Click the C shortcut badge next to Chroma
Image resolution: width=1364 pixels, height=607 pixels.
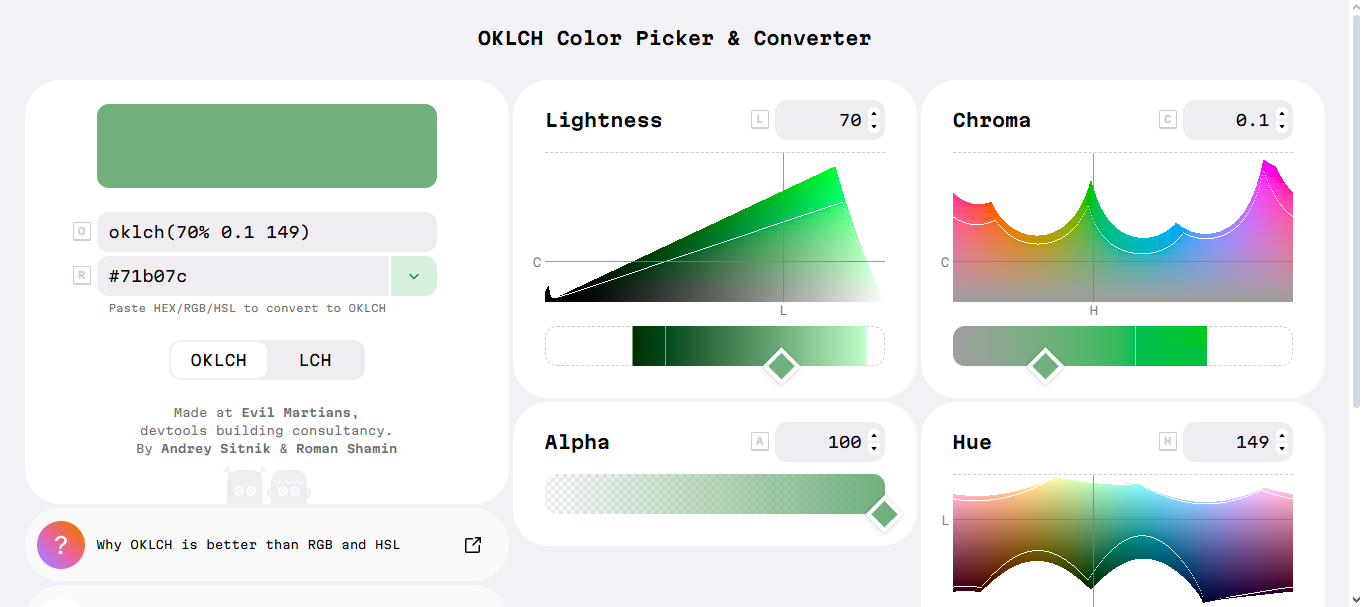pyautogui.click(x=1168, y=120)
